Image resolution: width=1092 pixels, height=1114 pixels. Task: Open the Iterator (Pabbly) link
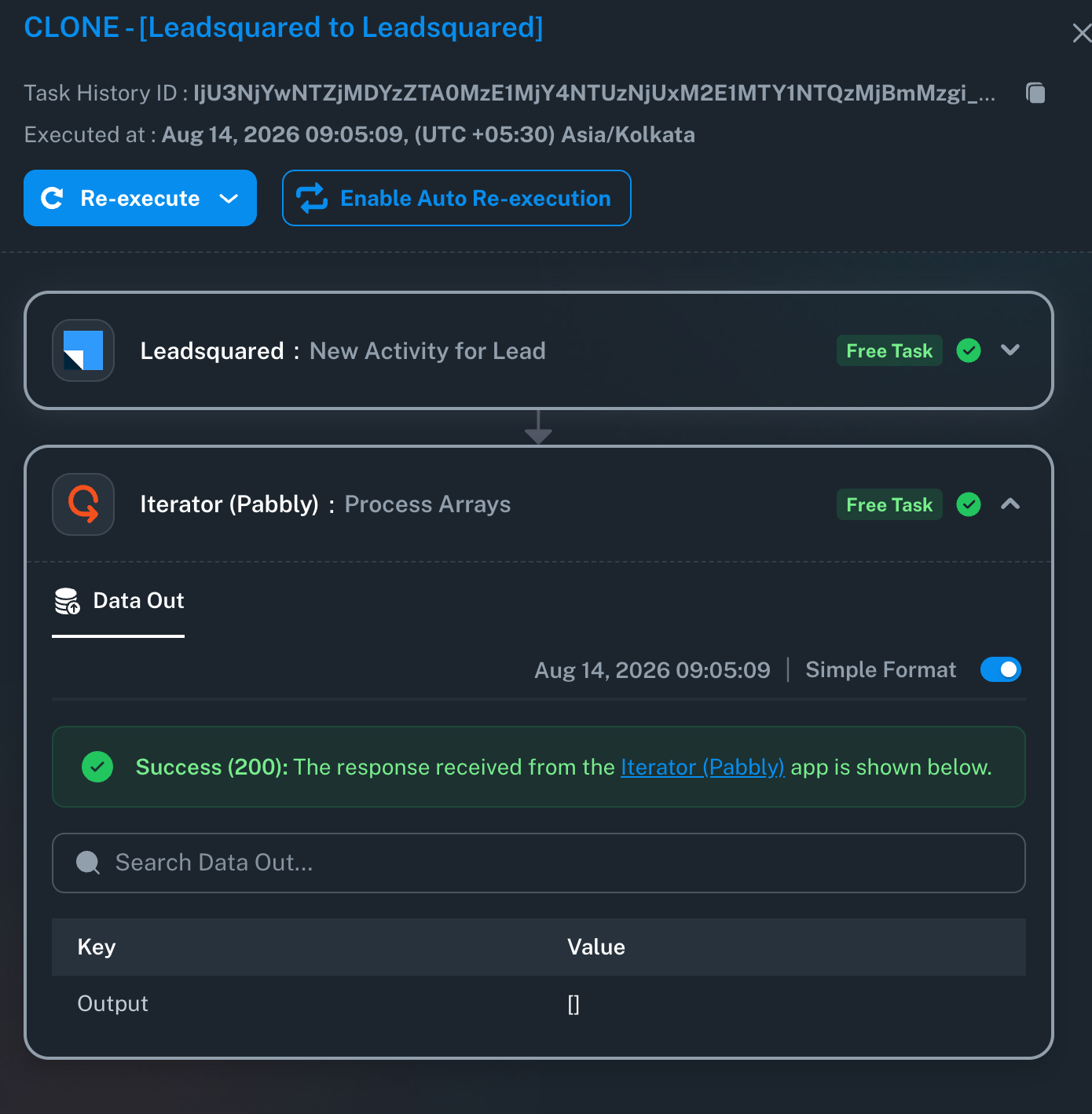tap(702, 767)
